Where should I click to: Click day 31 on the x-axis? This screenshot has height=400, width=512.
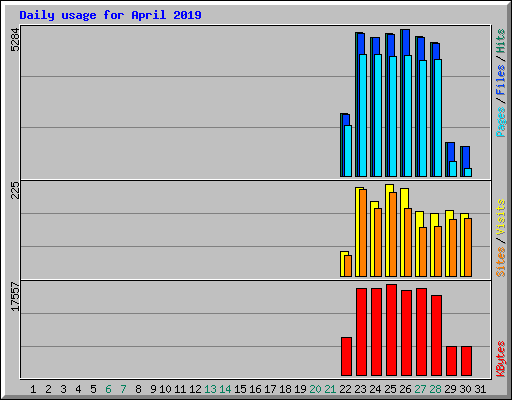(x=480, y=389)
